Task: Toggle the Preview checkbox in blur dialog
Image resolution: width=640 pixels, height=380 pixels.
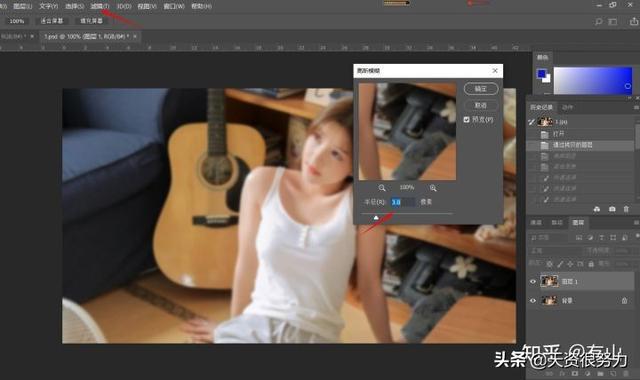Action: point(467,120)
